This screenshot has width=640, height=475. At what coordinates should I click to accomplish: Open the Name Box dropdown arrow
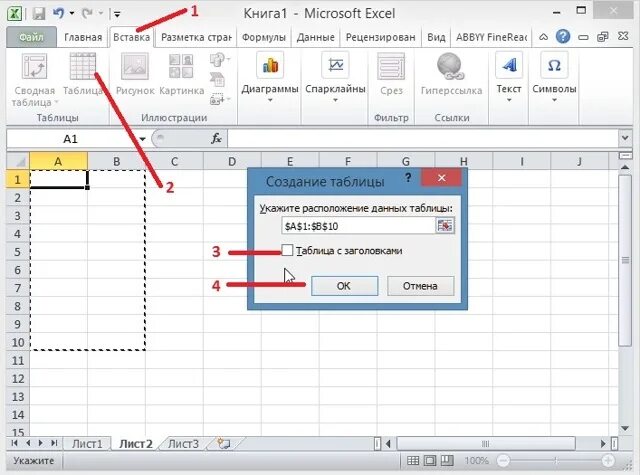(142, 139)
